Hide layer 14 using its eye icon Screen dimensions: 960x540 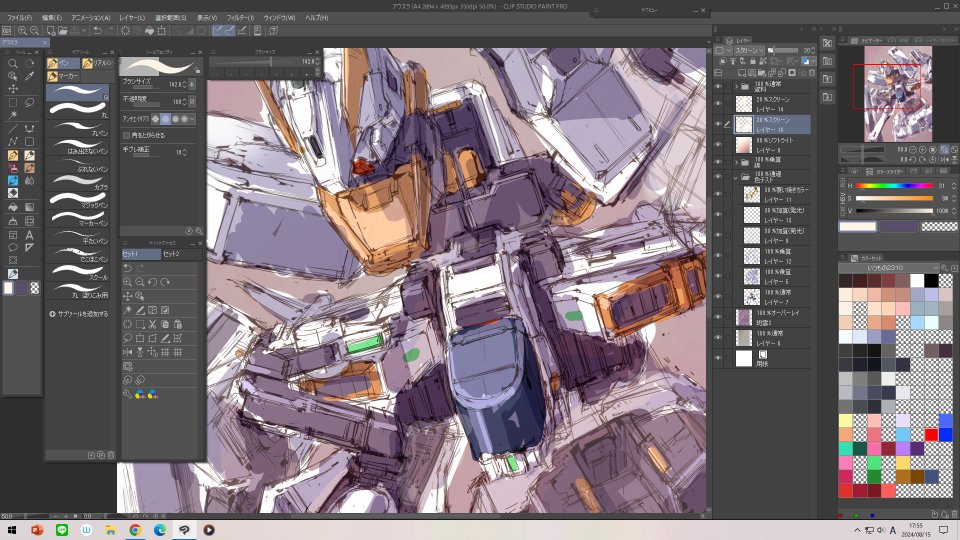coord(718,103)
